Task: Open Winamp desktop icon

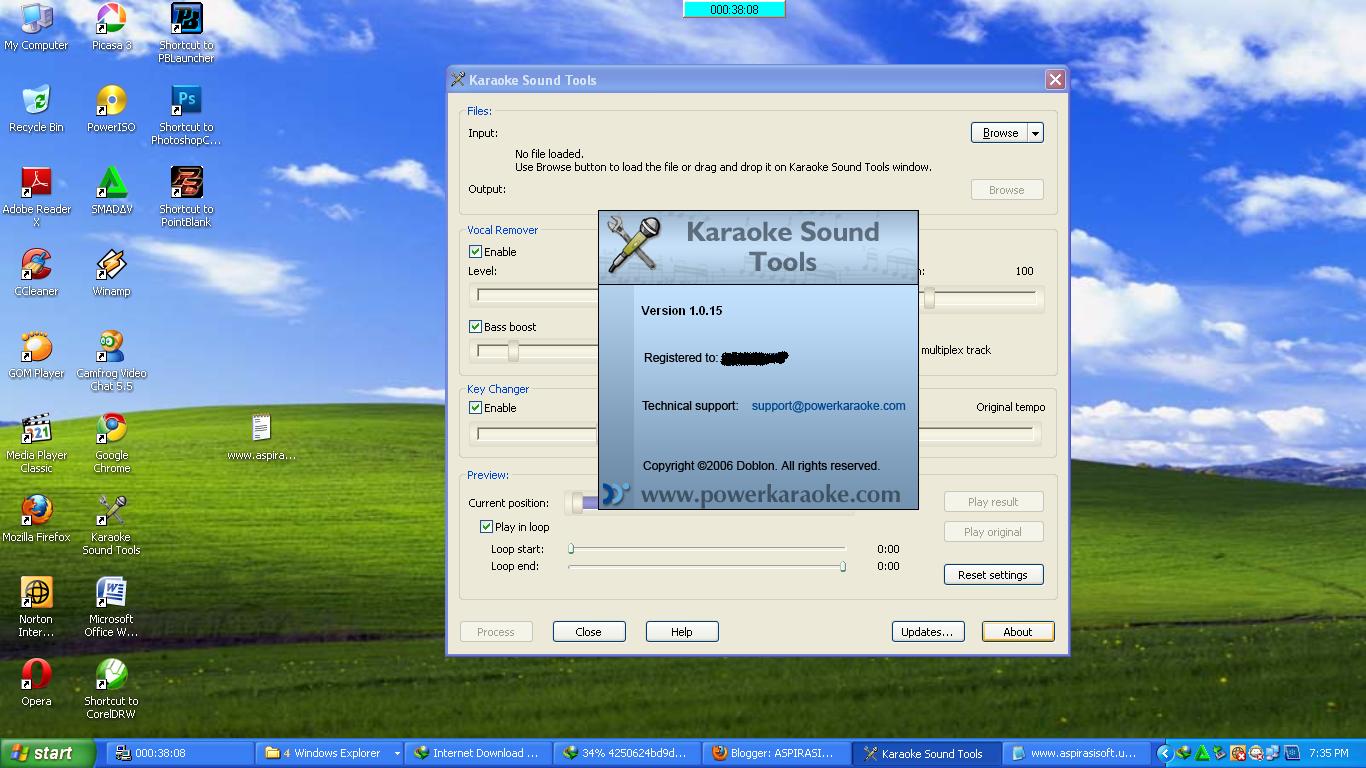Action: coord(111,273)
